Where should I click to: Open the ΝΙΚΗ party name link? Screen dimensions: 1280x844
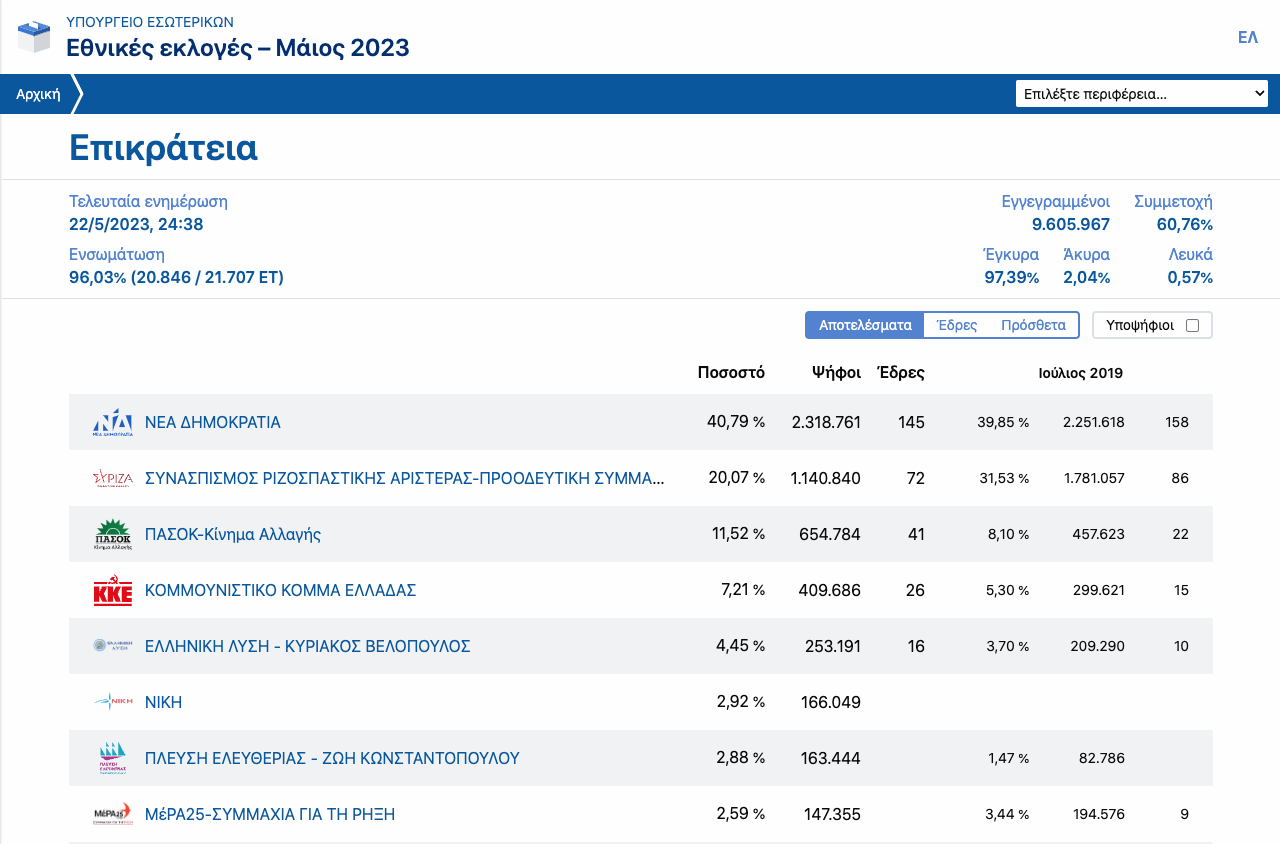point(164,702)
